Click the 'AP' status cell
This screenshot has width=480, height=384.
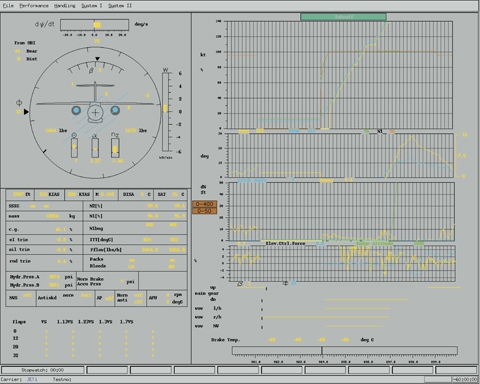click(104, 298)
